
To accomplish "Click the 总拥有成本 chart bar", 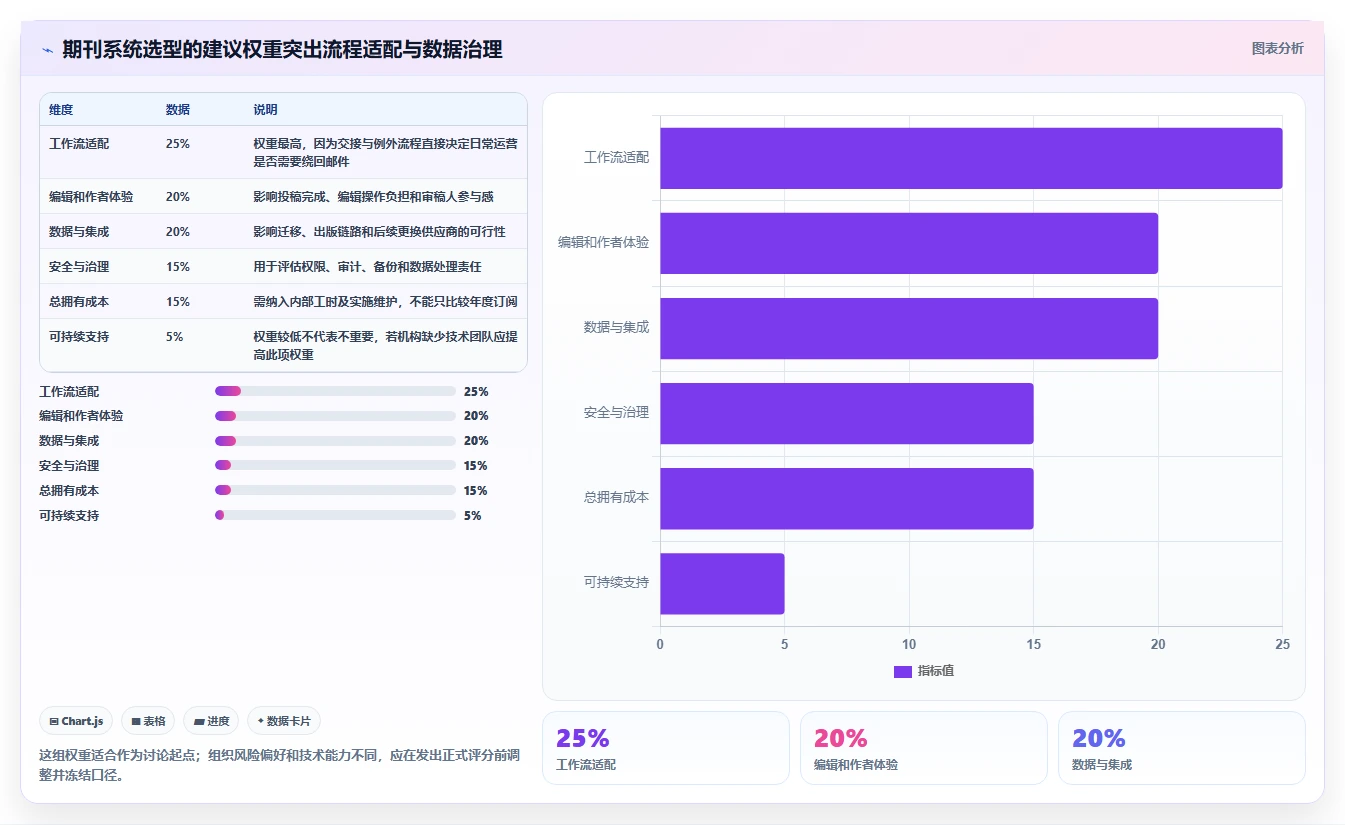I will click(846, 498).
